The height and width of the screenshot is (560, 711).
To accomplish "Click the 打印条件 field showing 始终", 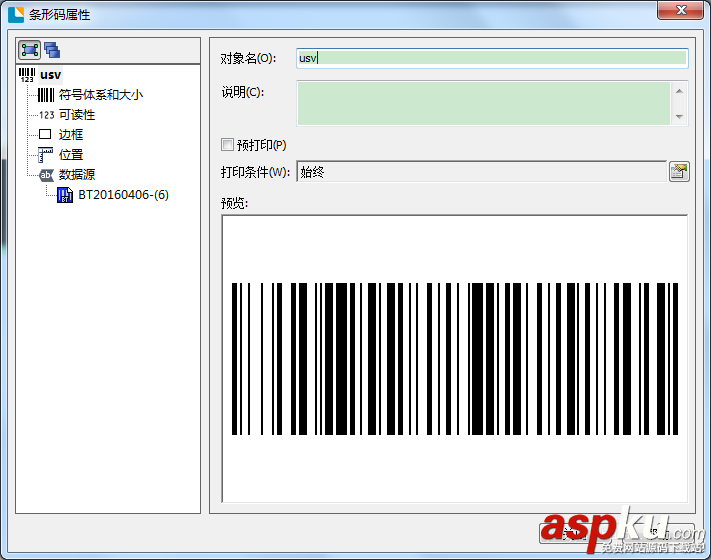I will point(482,171).
